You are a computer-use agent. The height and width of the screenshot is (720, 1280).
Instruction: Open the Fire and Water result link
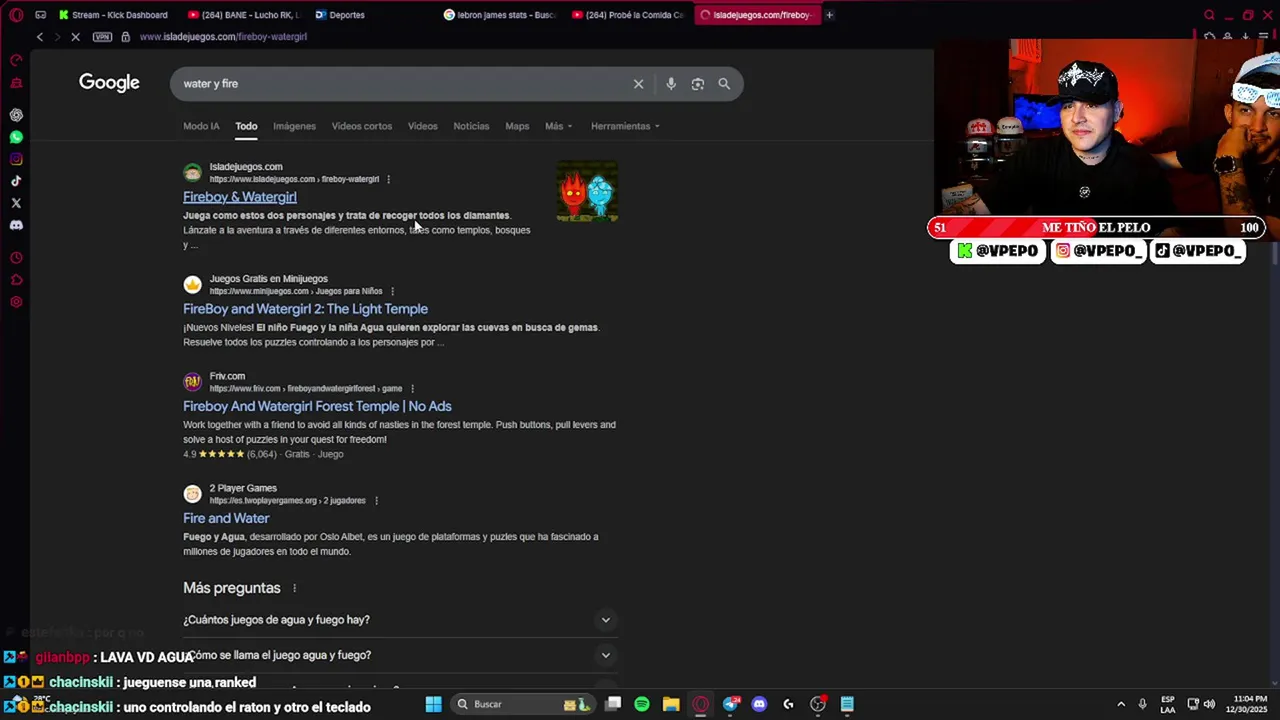tap(226, 518)
